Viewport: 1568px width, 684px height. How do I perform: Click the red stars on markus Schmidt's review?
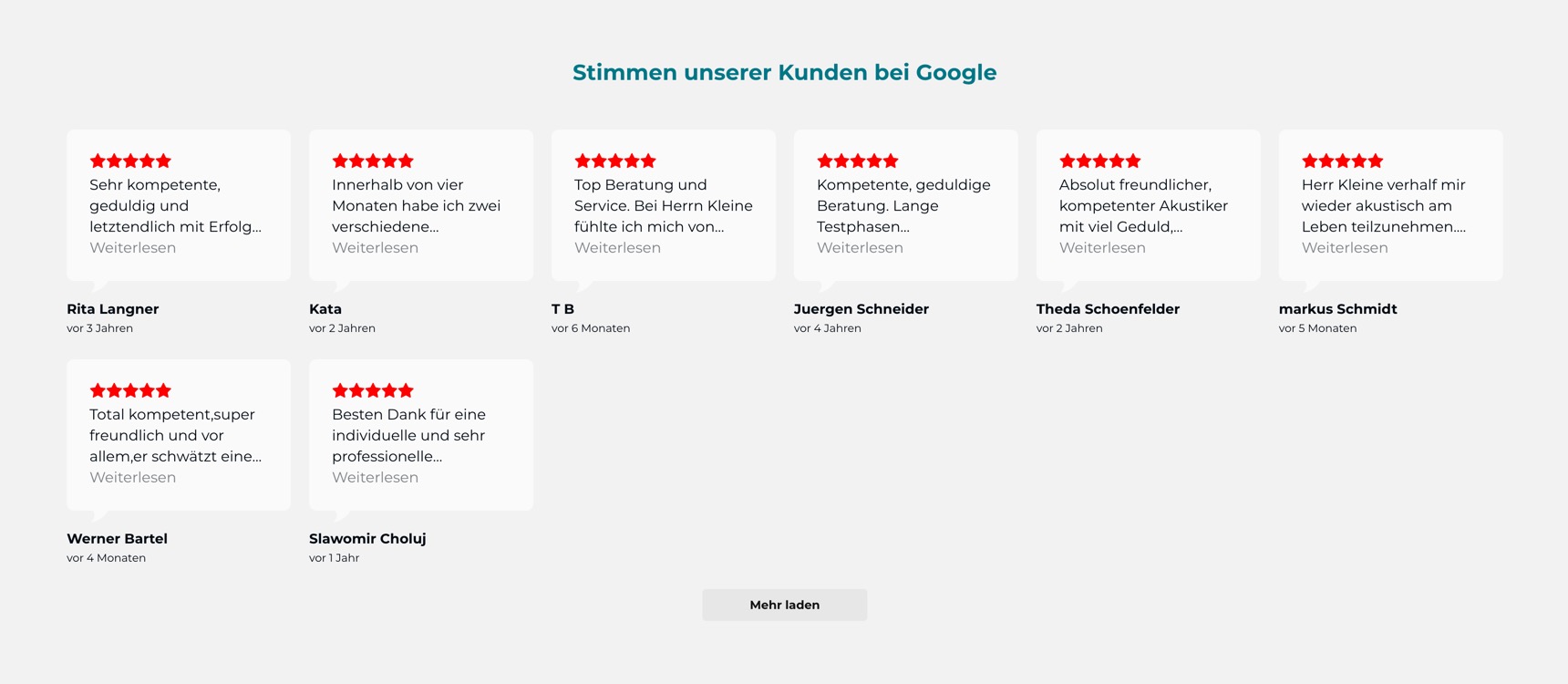pyautogui.click(x=1343, y=161)
